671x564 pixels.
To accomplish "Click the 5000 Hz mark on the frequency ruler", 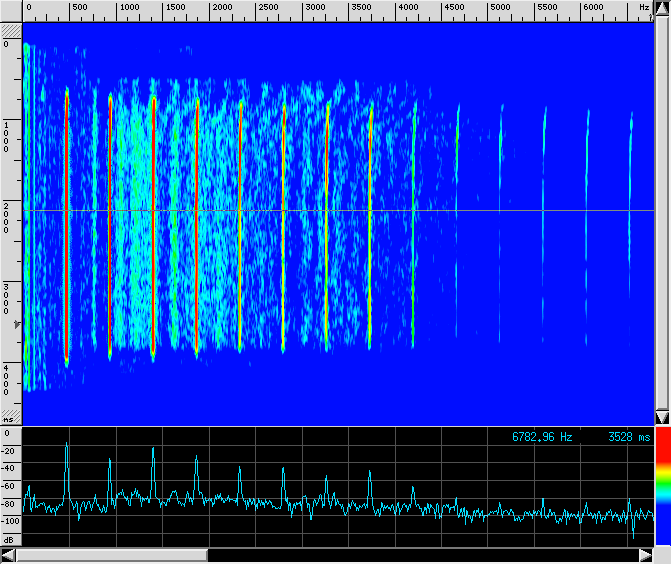I will (x=499, y=8).
